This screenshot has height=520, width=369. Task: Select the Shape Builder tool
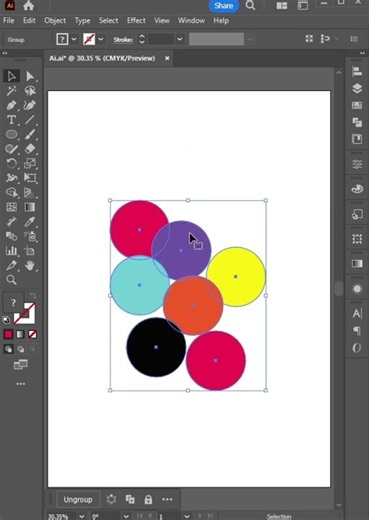pyautogui.click(x=11, y=192)
